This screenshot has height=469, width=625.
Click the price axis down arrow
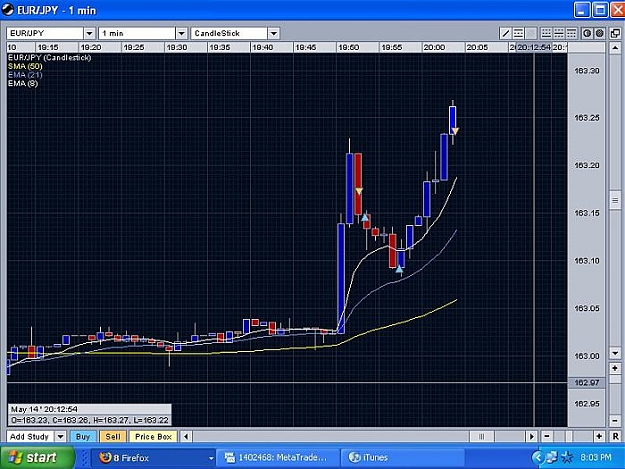pyautogui.click(x=615, y=353)
